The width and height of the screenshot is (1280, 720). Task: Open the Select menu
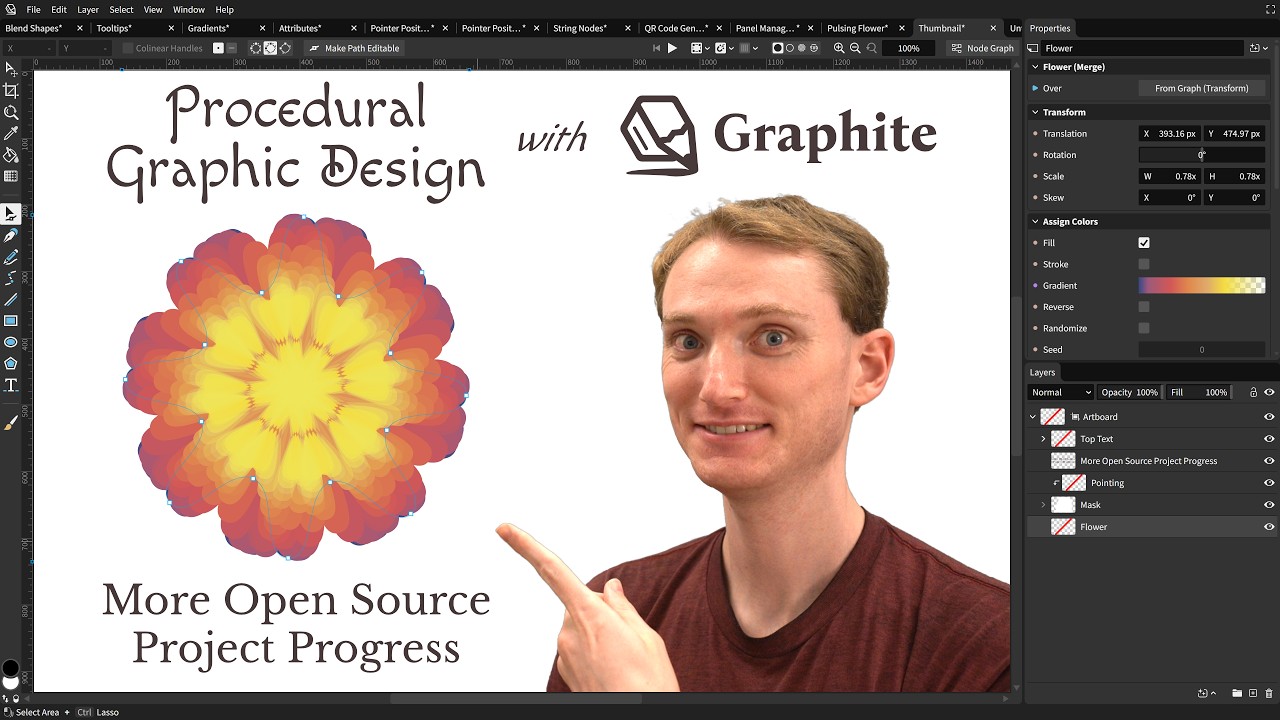tap(121, 9)
